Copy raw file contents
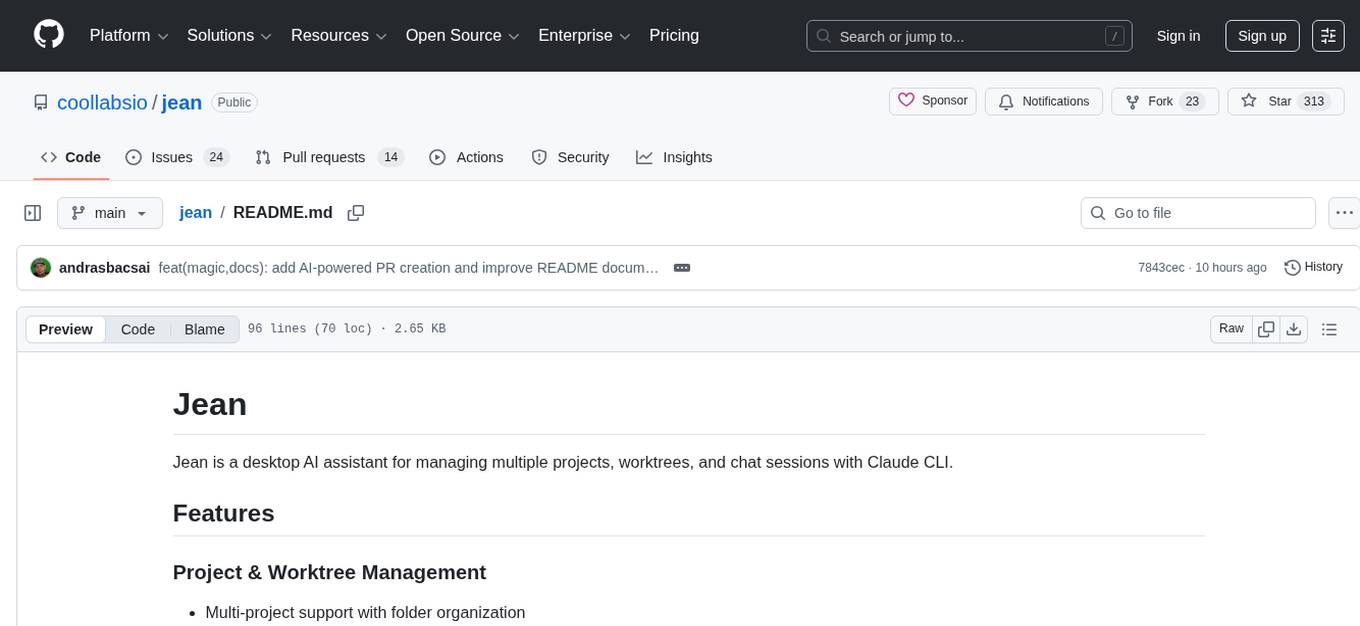This screenshot has width=1360, height=626. click(1266, 329)
